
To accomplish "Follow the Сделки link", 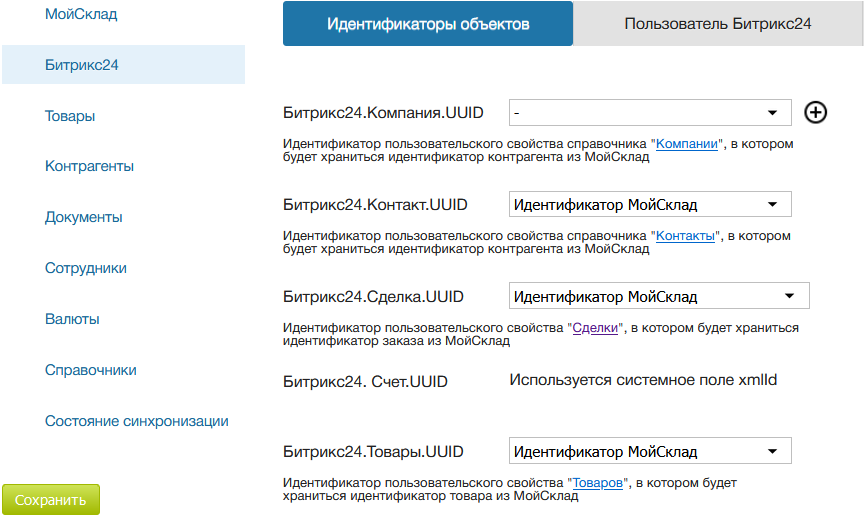I will pyautogui.click(x=595, y=328).
